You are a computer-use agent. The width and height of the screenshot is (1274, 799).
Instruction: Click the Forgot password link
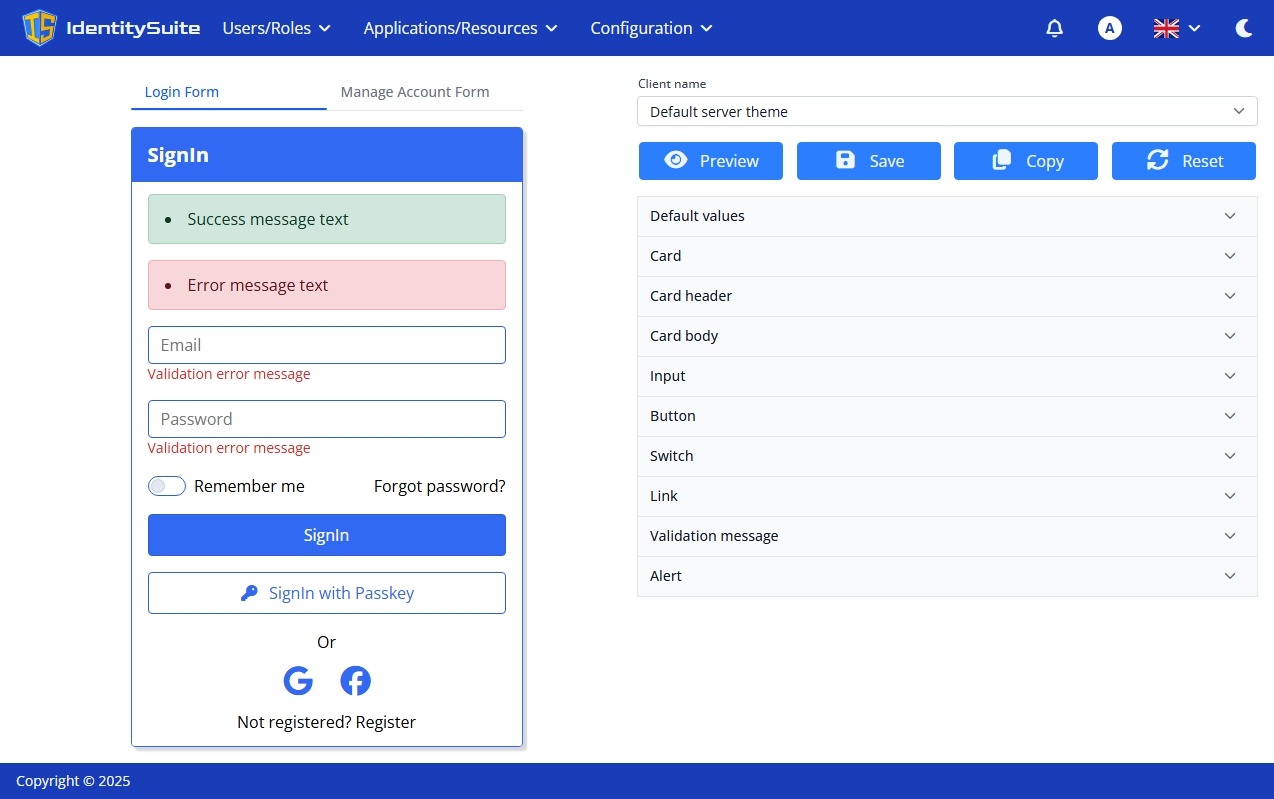(439, 486)
